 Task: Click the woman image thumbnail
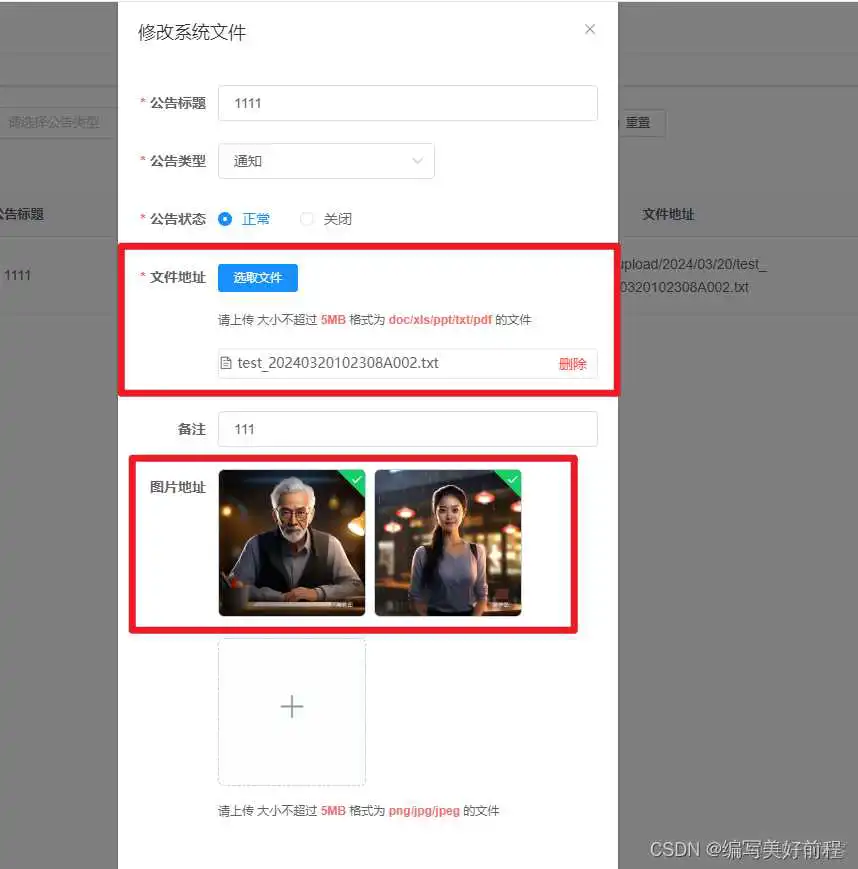pyautogui.click(x=447, y=547)
